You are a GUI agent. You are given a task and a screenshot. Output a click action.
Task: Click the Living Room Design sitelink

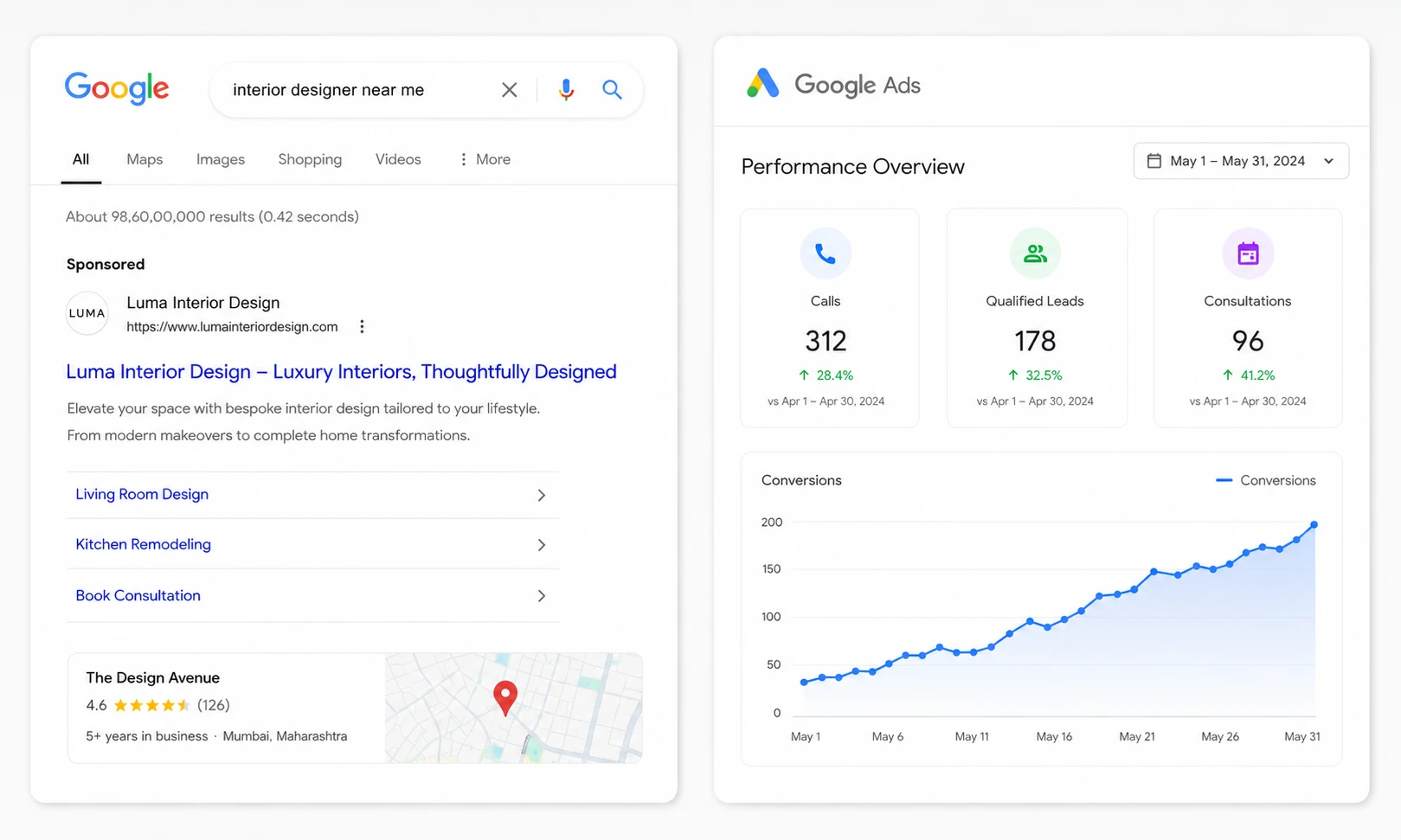pyautogui.click(x=142, y=494)
